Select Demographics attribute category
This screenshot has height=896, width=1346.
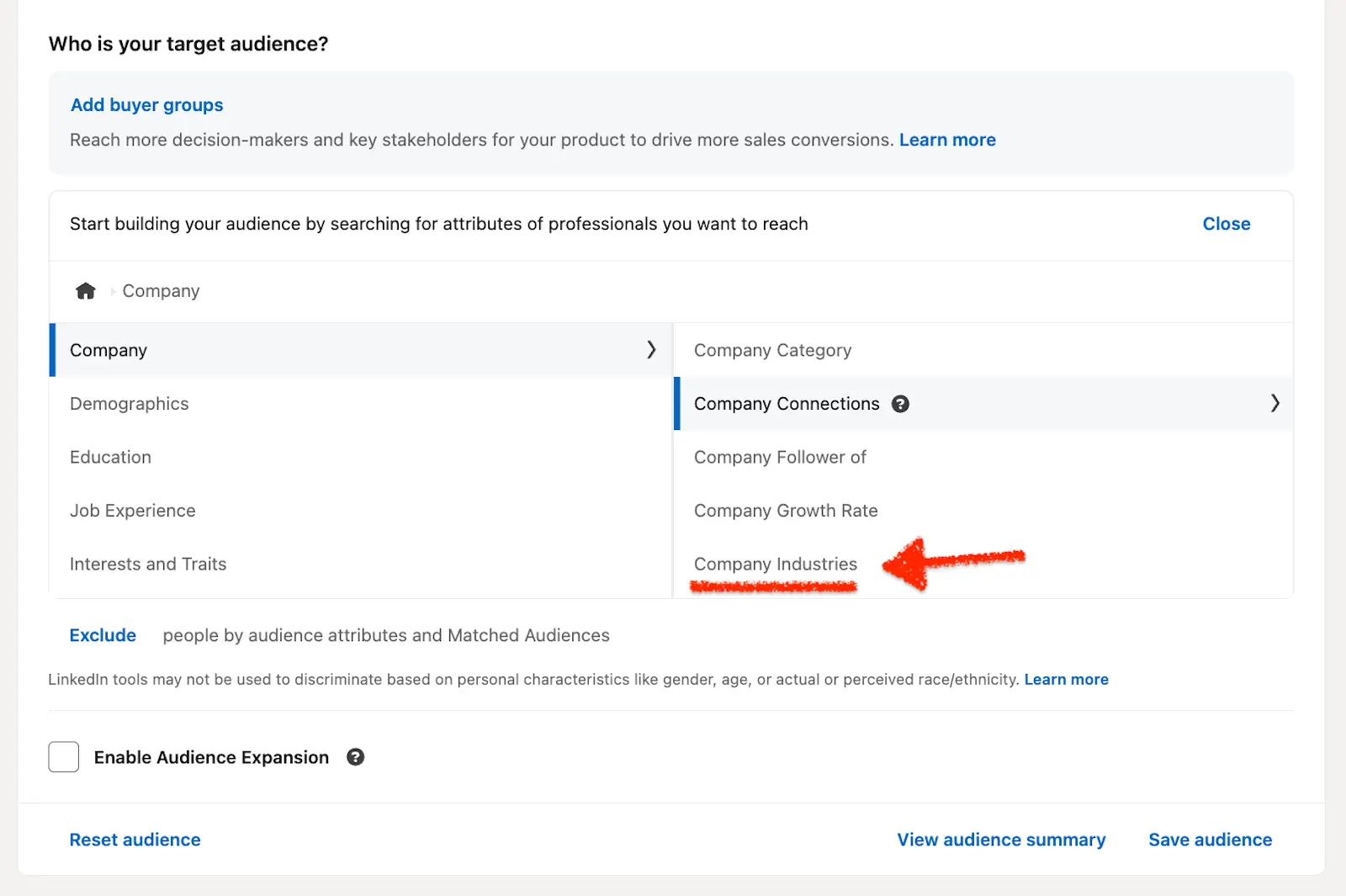[130, 404]
